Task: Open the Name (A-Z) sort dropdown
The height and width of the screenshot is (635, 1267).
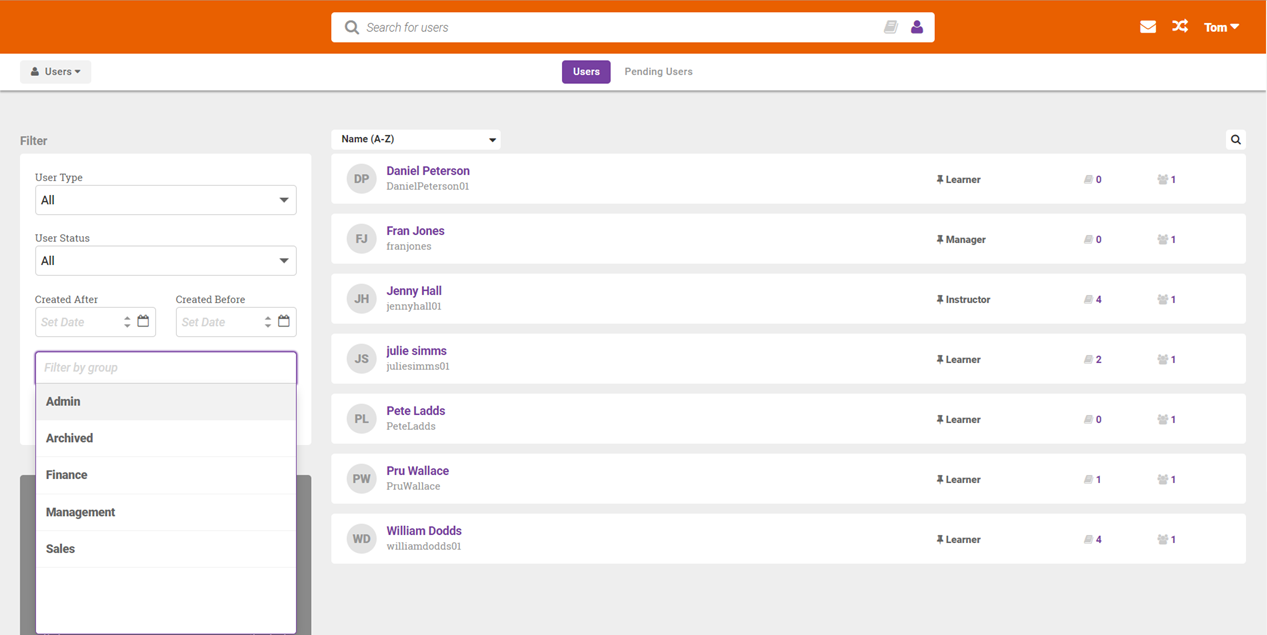Action: (416, 140)
